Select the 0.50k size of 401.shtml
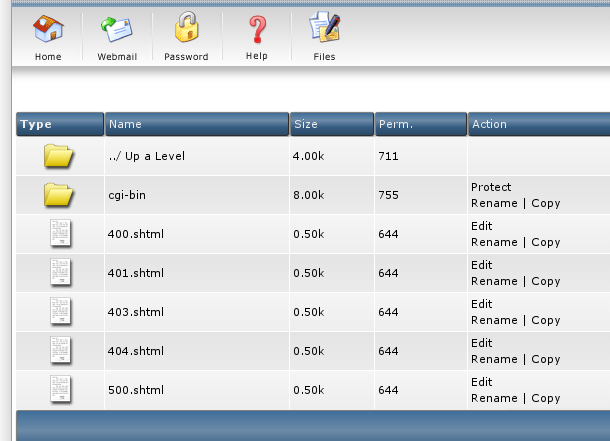The width and height of the screenshot is (610, 441). coord(309,273)
